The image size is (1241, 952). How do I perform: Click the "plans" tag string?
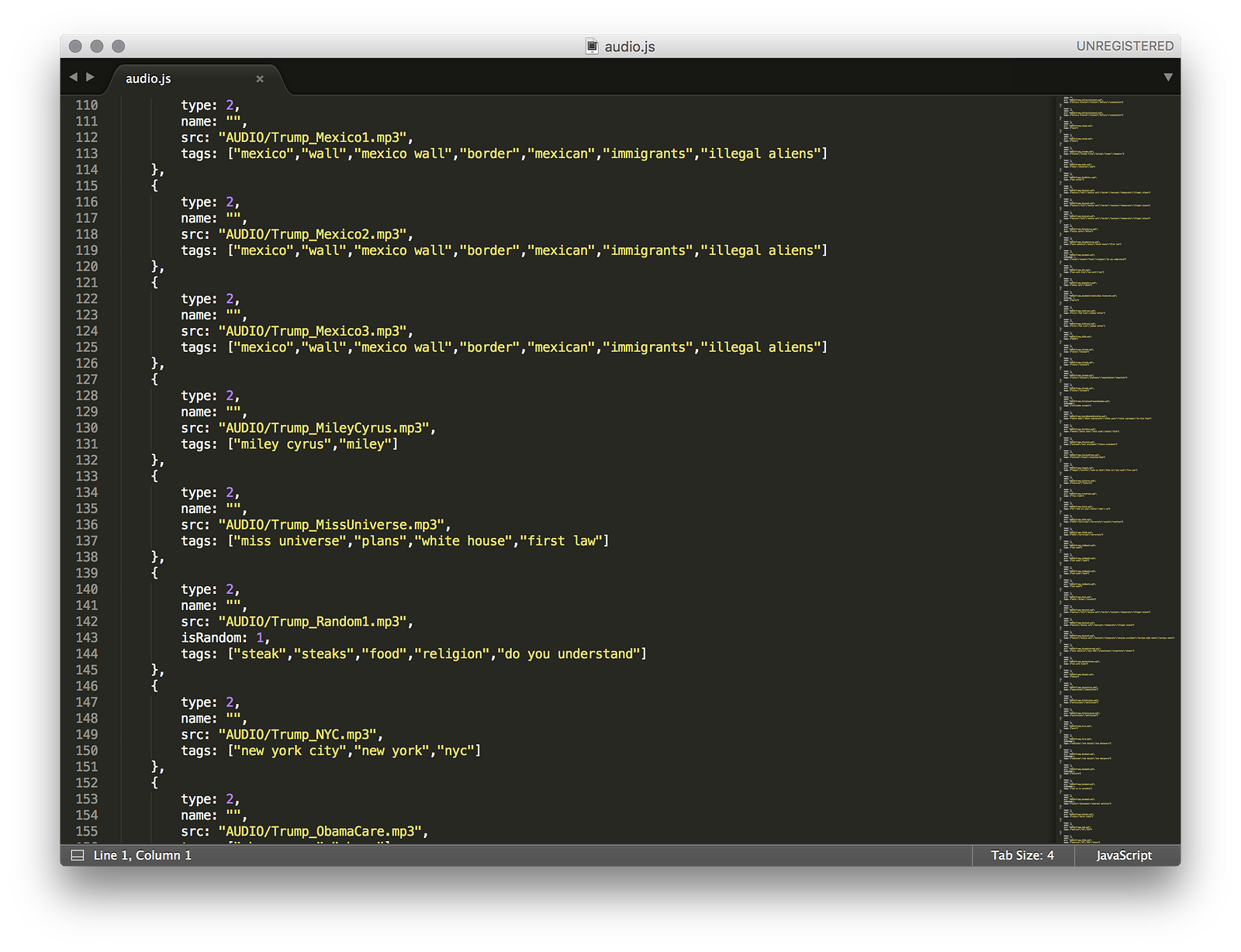pyautogui.click(x=381, y=541)
